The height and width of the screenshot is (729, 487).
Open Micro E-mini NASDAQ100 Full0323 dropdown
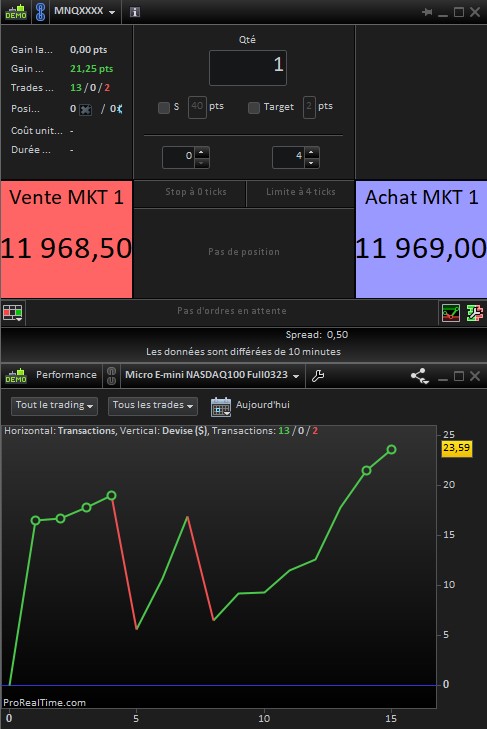pos(212,375)
